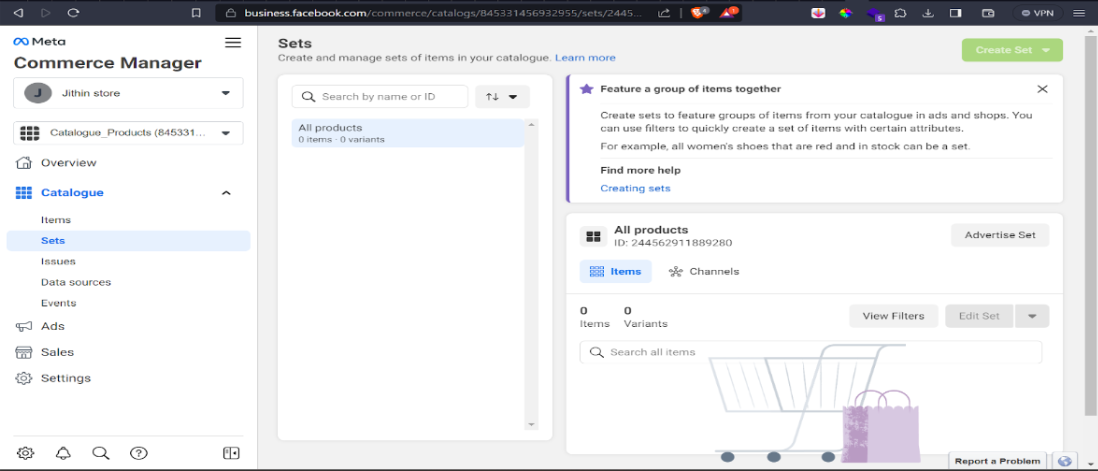This screenshot has height=471, width=1098.
Task: Click the Search by name or ID field
Action: click(x=380, y=97)
